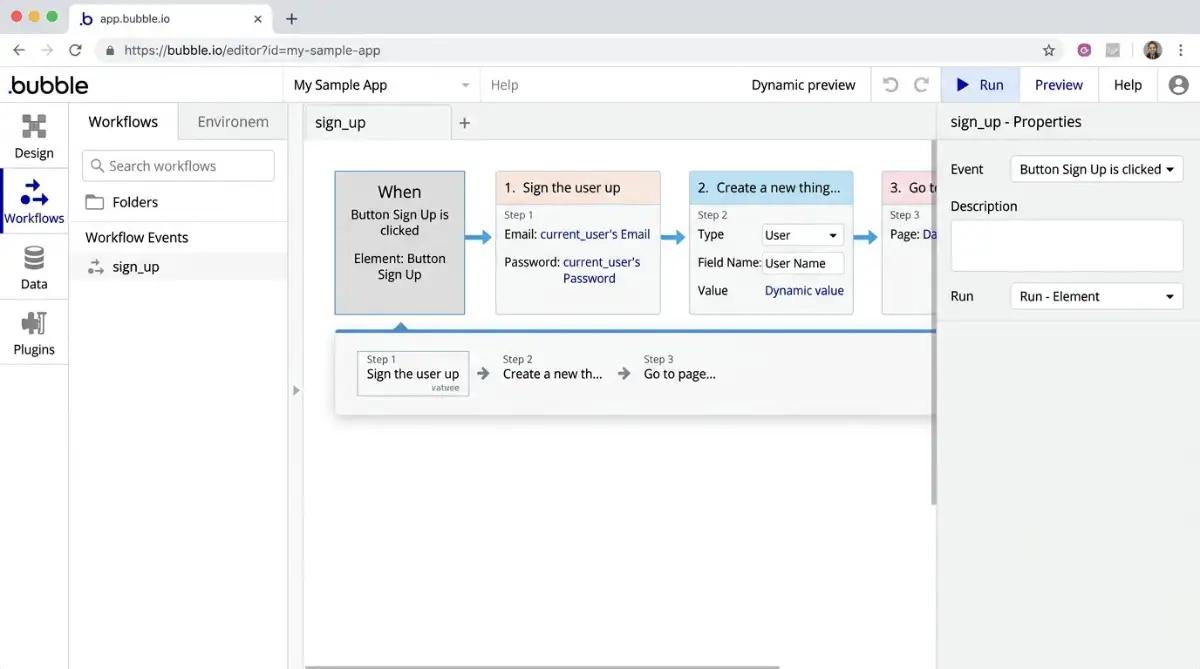Image resolution: width=1200 pixels, height=669 pixels.
Task: Bookmark the page with star icon
Action: (x=1048, y=50)
